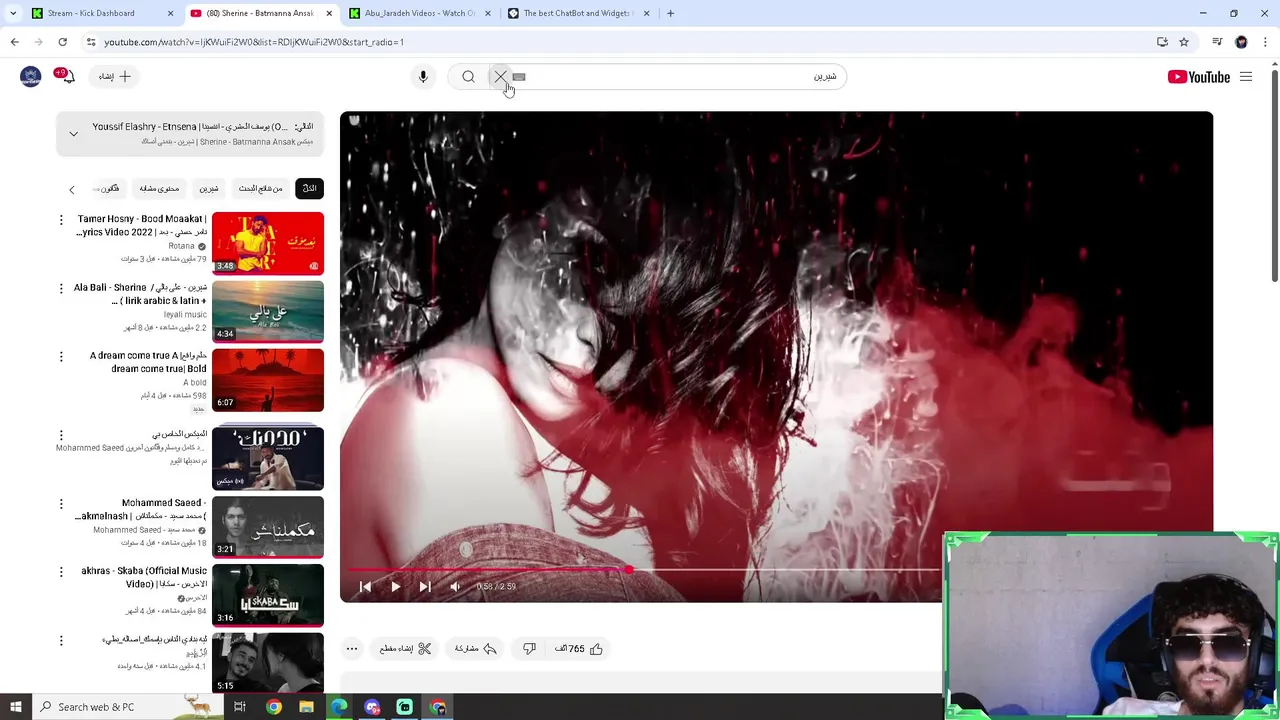Open the Windows Start menu
This screenshot has width=1280, height=720.
click(15, 707)
